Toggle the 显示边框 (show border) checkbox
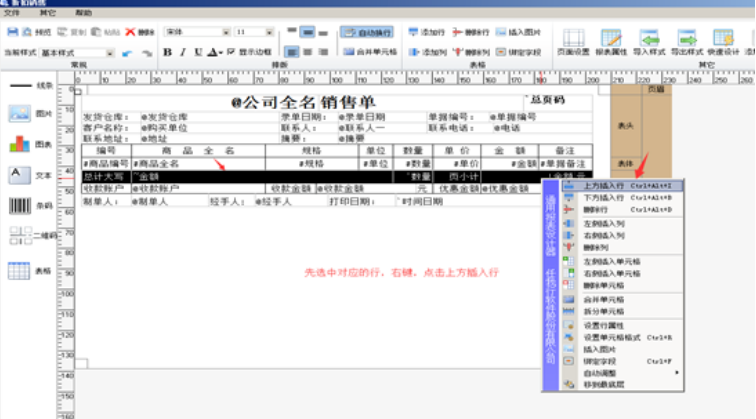This screenshot has height=419, width=756. [232, 51]
